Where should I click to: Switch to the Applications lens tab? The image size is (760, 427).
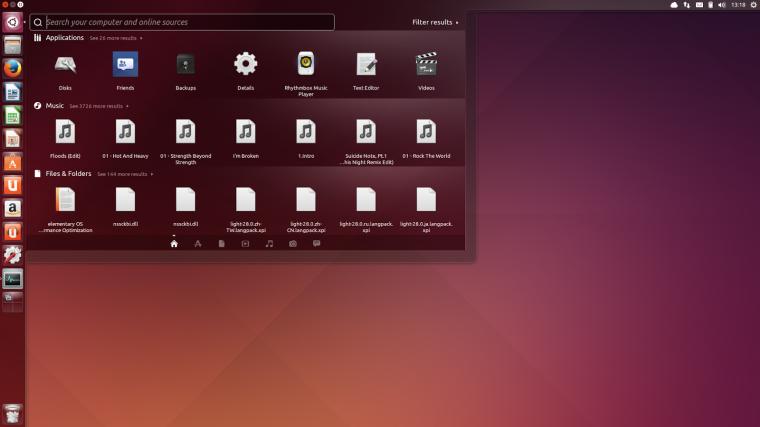coord(198,244)
